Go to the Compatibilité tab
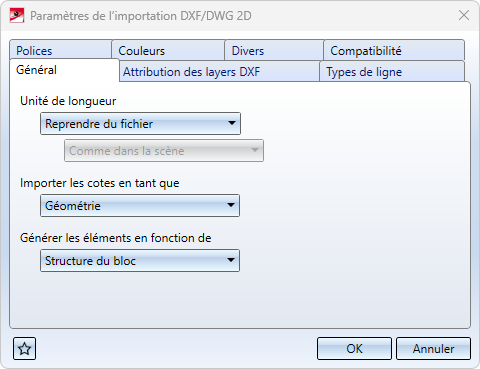The height and width of the screenshot is (369, 480). coord(394,50)
